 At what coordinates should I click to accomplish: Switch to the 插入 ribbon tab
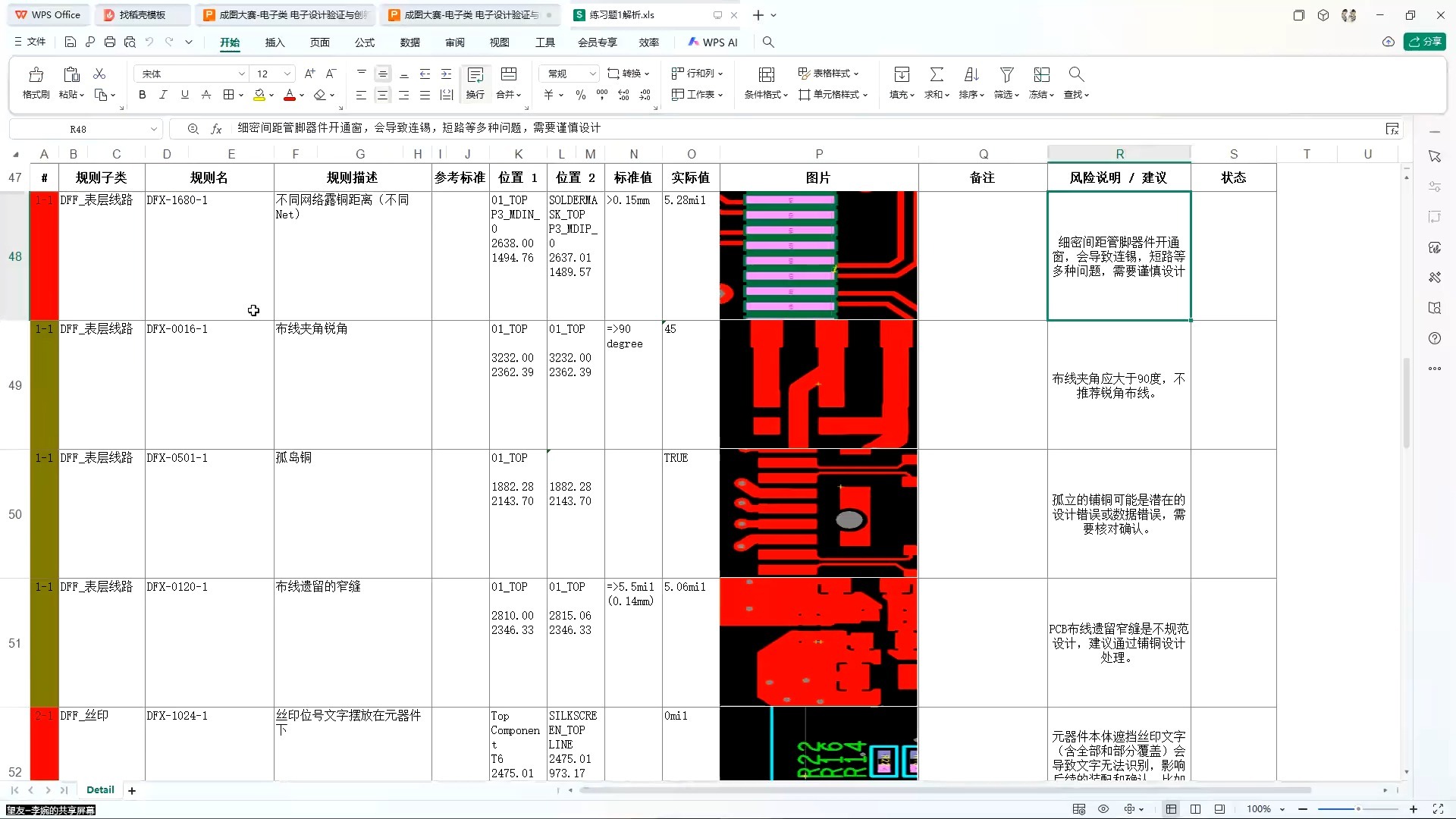(x=275, y=42)
